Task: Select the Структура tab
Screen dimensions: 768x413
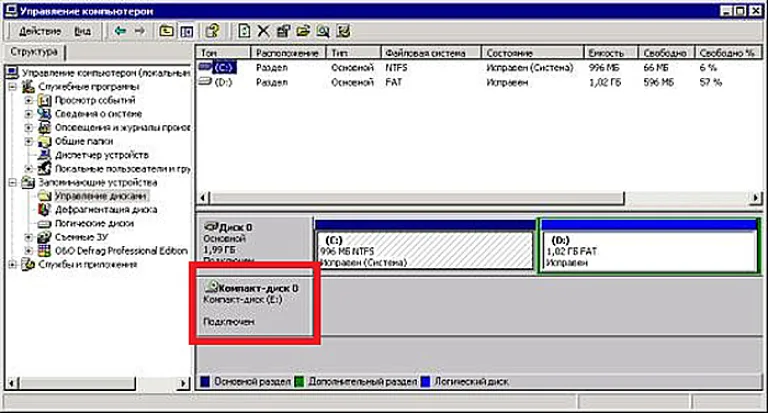Action: pyautogui.click(x=34, y=52)
